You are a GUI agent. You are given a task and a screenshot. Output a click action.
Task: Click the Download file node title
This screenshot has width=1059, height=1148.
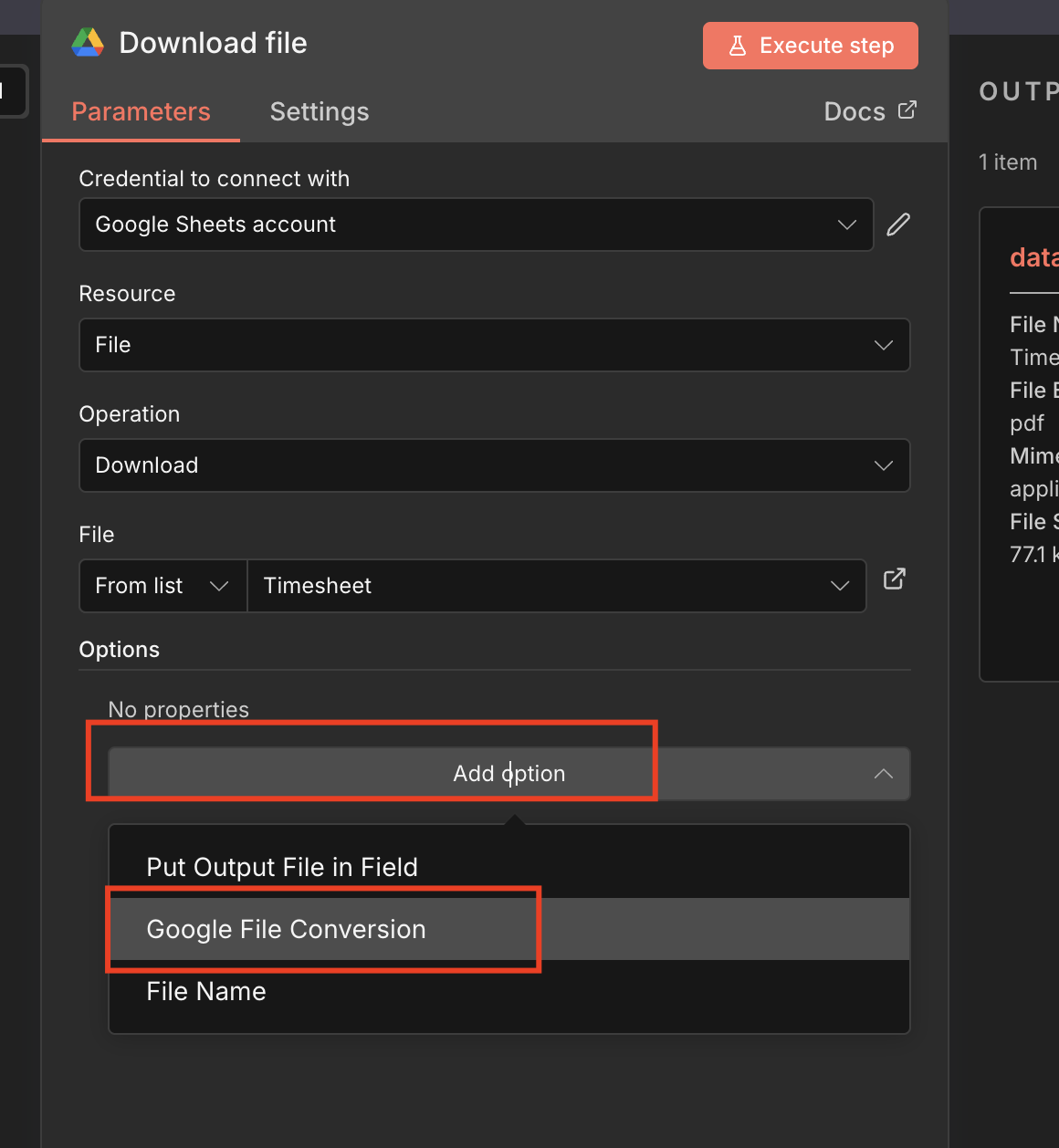pos(213,43)
